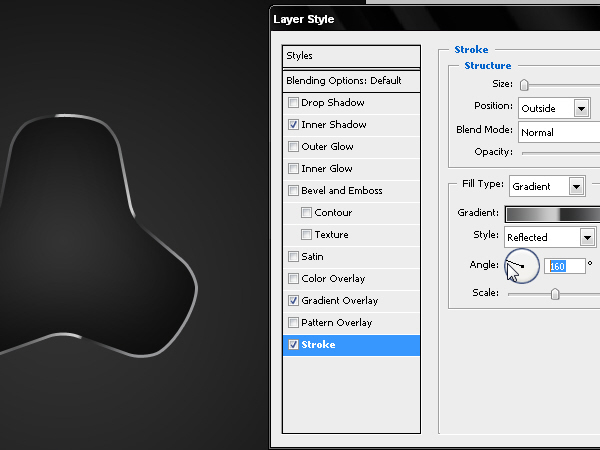The width and height of the screenshot is (600, 450).
Task: Click the Size slider handle
Action: [x=524, y=85]
